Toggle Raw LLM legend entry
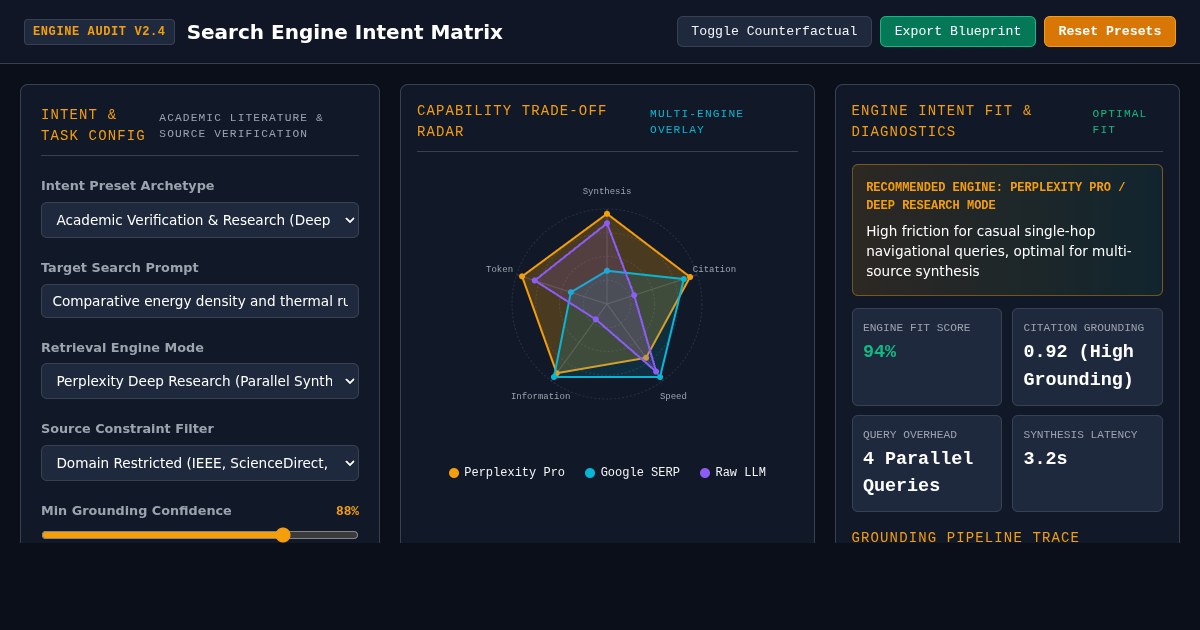 click(733, 473)
